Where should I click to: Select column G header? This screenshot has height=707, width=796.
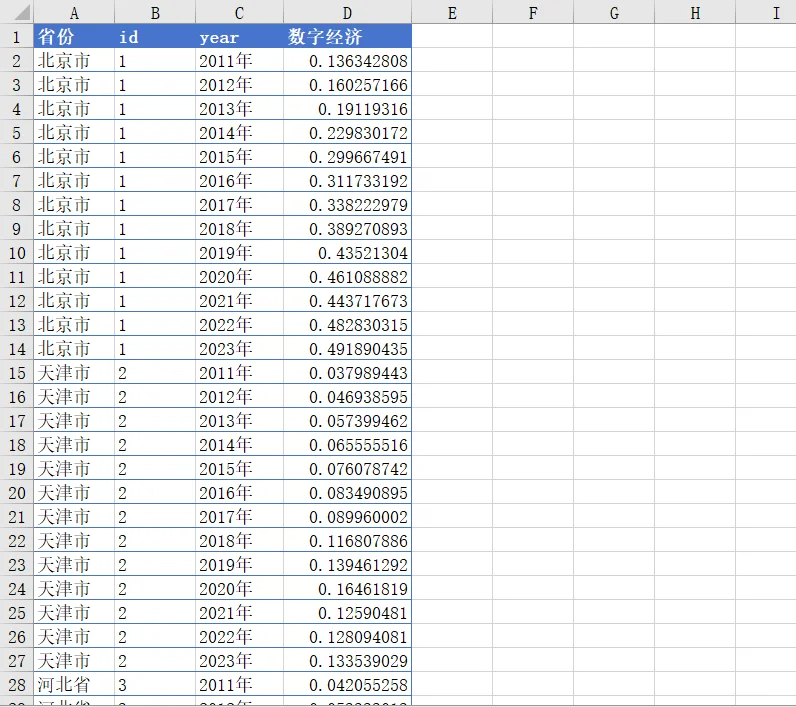coord(614,12)
